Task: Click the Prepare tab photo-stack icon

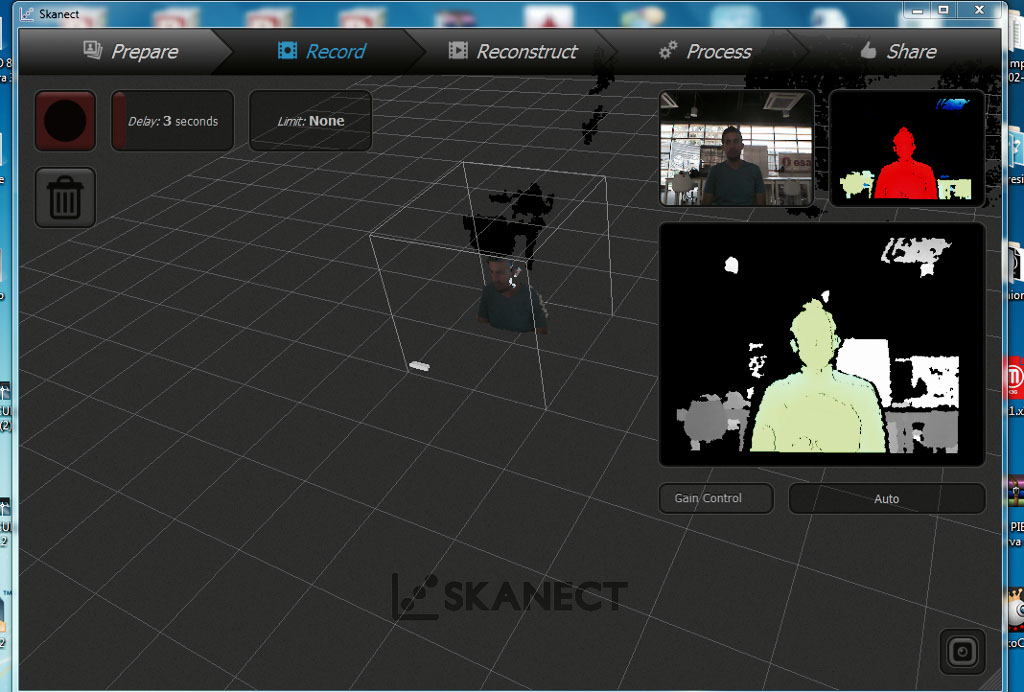Action: (93, 50)
